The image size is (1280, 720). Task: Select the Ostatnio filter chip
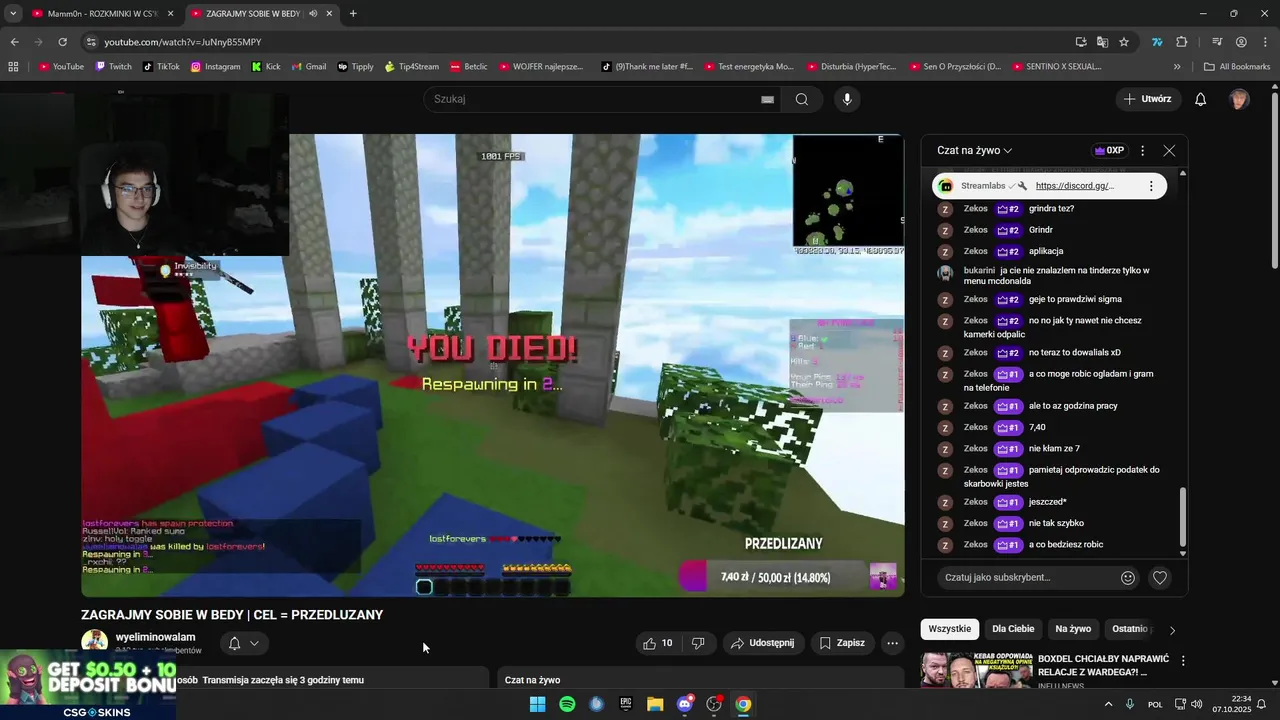(1130, 629)
